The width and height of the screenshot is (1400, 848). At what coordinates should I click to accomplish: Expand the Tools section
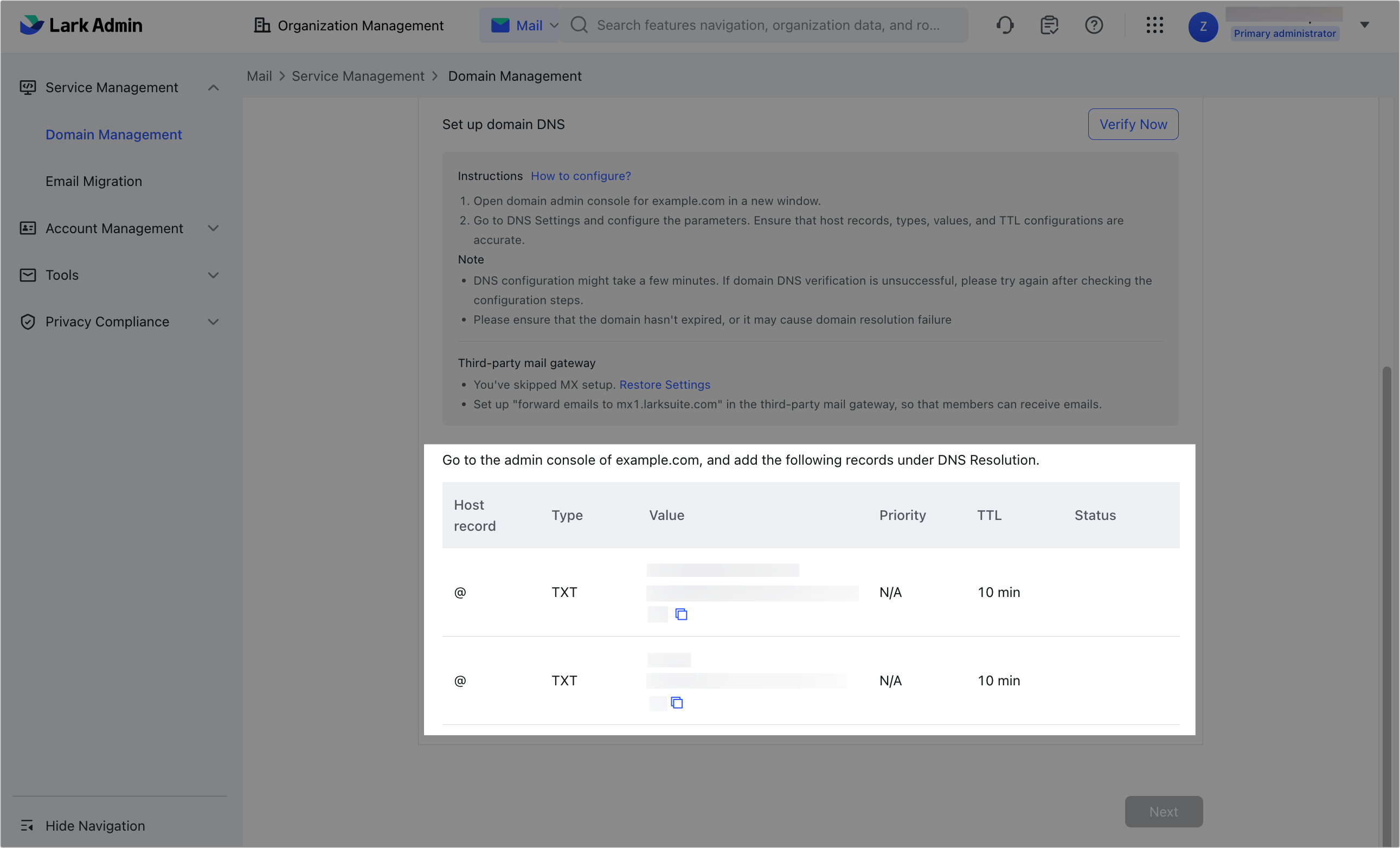[x=213, y=275]
